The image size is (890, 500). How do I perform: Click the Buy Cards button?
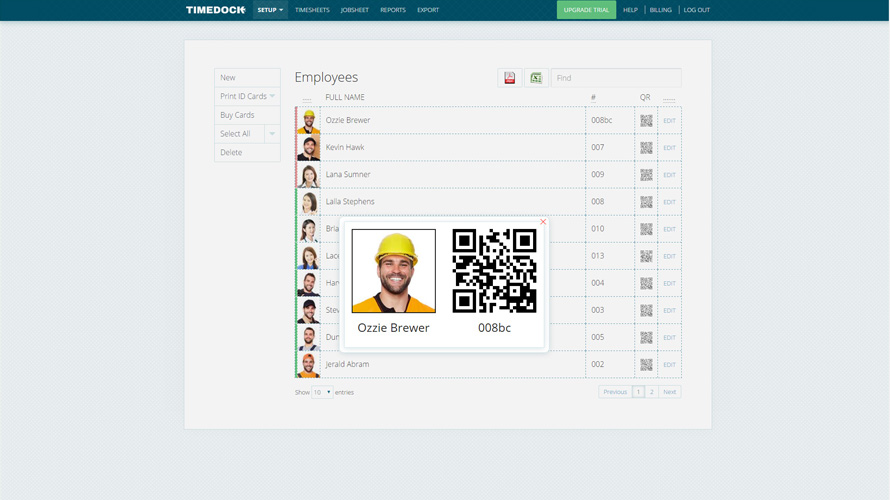(247, 115)
